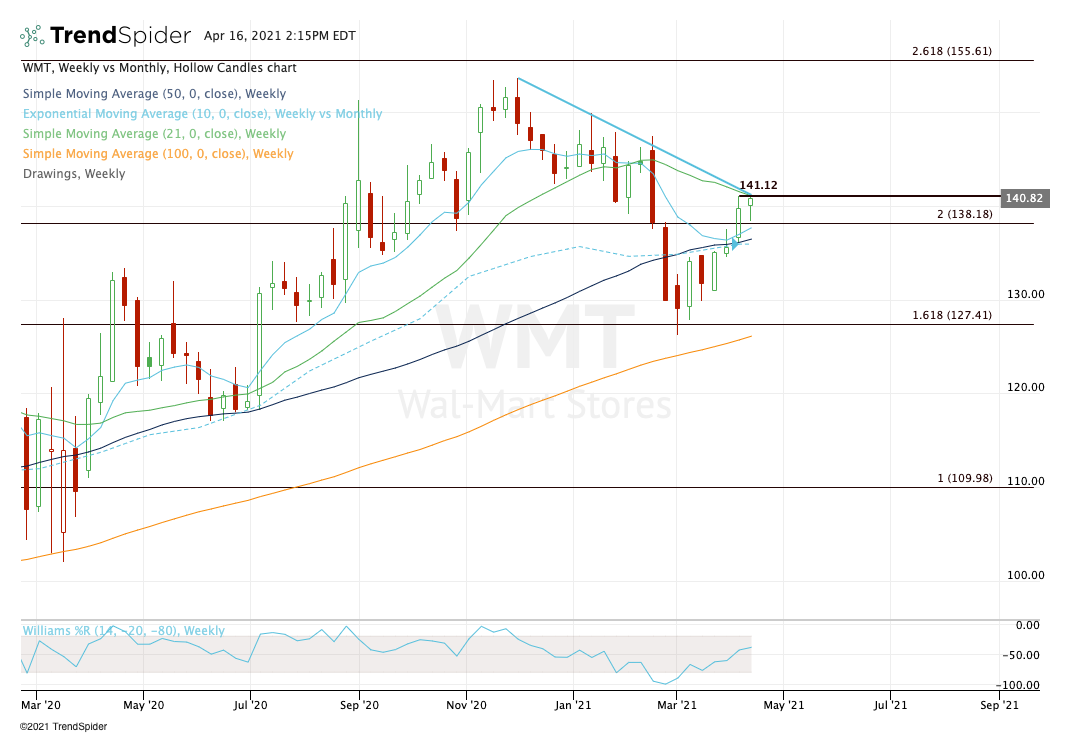The image size is (1070, 736).
Task: Click the '1 (109.98)' Fibonacci level label
Action: pos(964,478)
